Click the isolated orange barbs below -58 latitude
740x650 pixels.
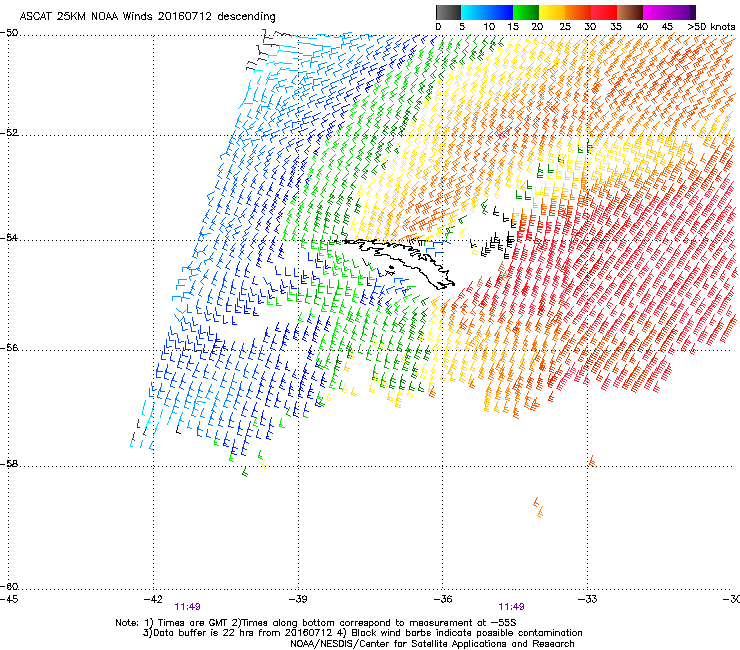point(538,507)
